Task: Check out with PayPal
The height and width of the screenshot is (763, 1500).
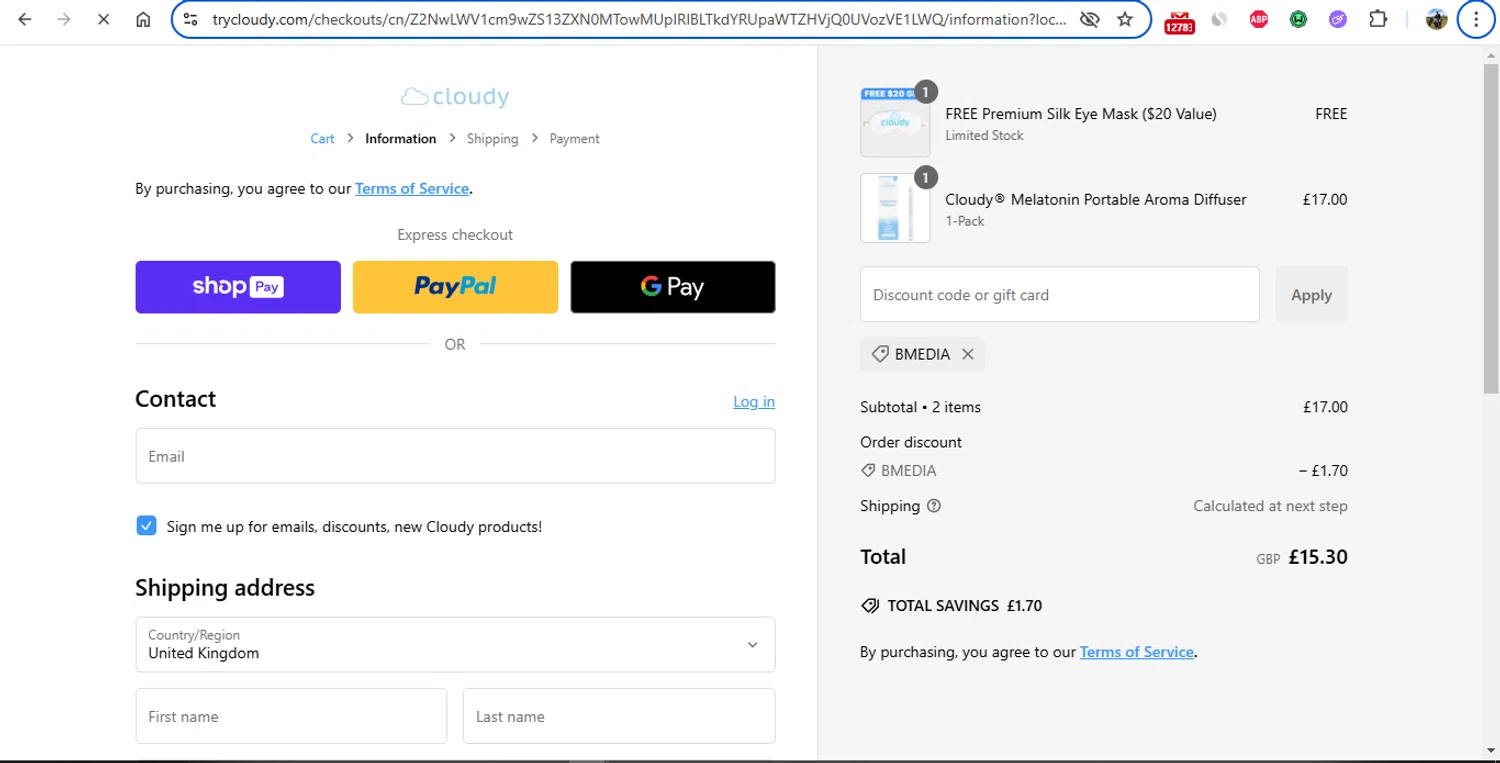Action: click(x=455, y=287)
